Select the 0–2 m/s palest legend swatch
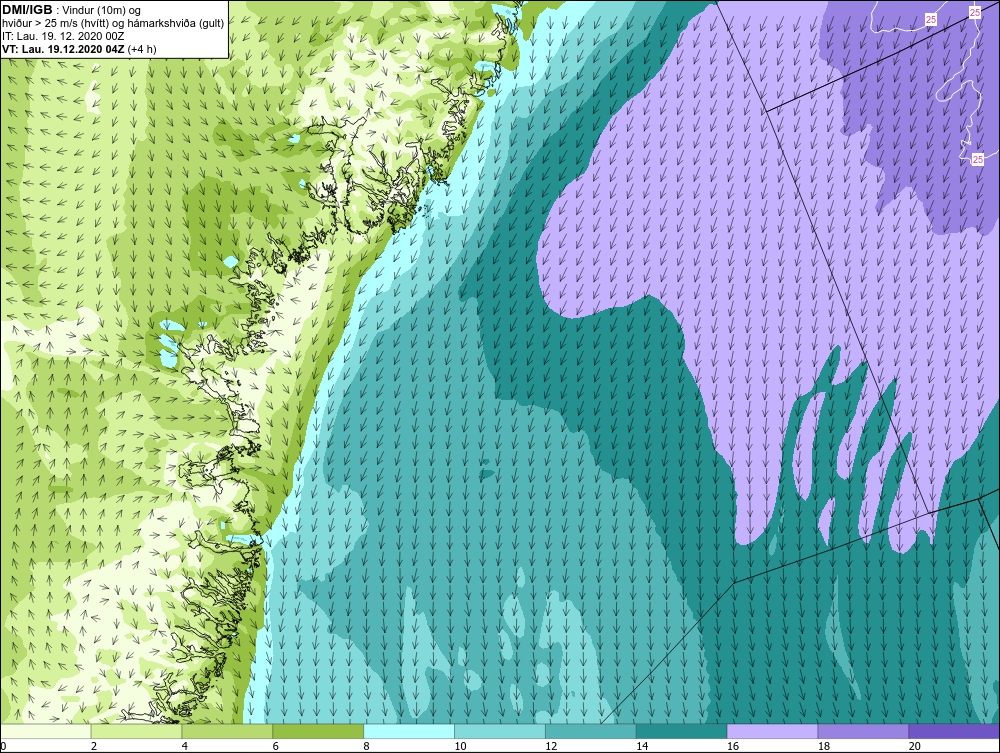Image resolution: width=1000 pixels, height=753 pixels. [46, 731]
